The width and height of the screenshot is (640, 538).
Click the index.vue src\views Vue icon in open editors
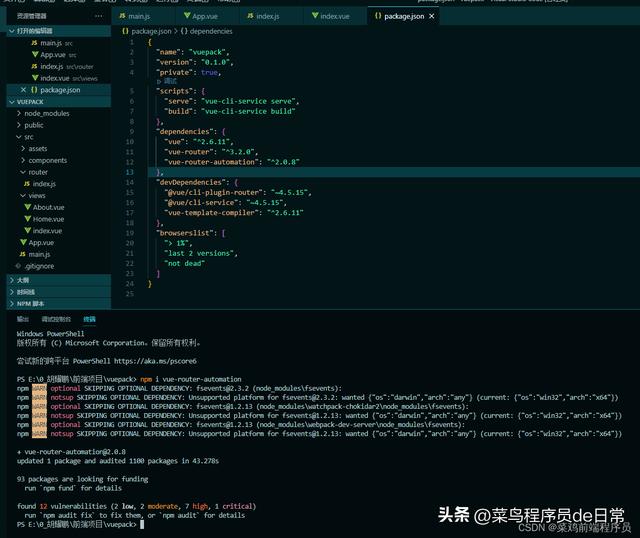coord(35,78)
